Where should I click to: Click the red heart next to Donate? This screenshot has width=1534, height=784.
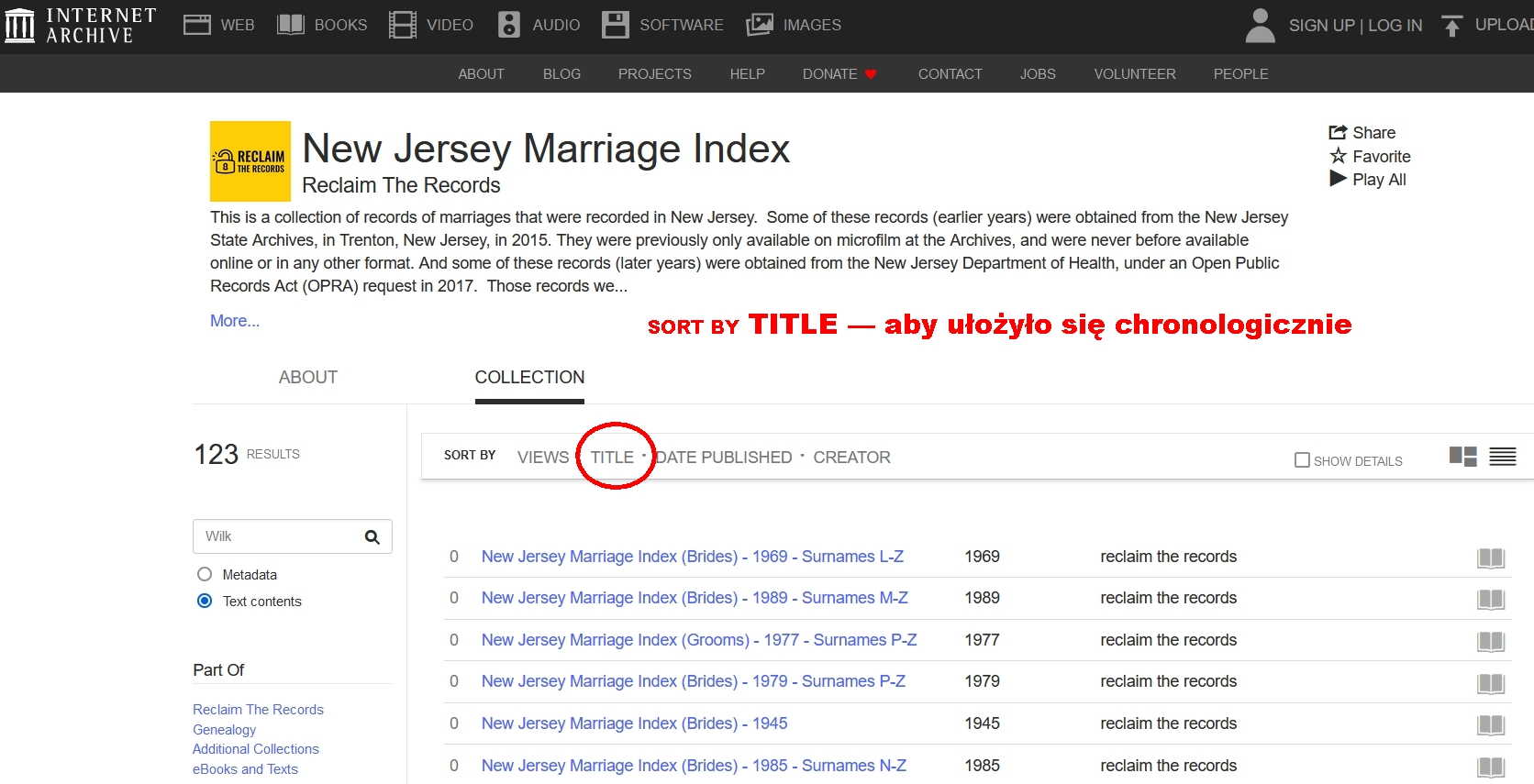(x=871, y=74)
